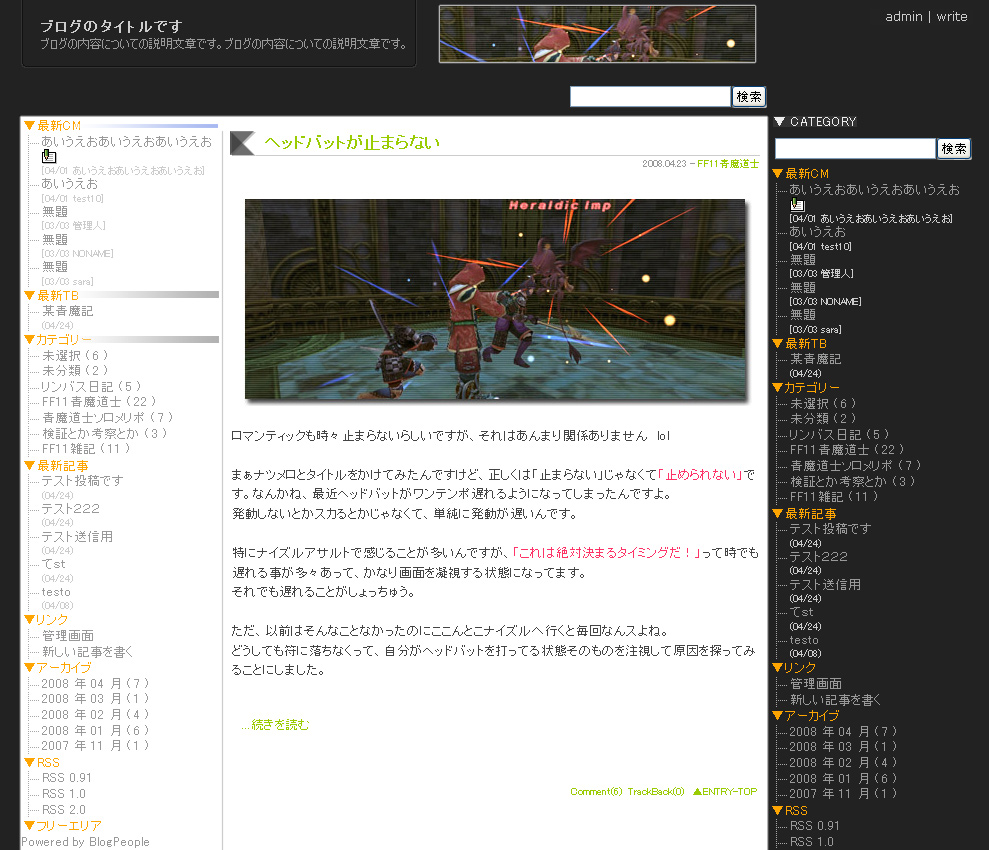The width and height of the screenshot is (989, 850).
Task: Open left recent entry テスト送信用
Action: point(77,537)
